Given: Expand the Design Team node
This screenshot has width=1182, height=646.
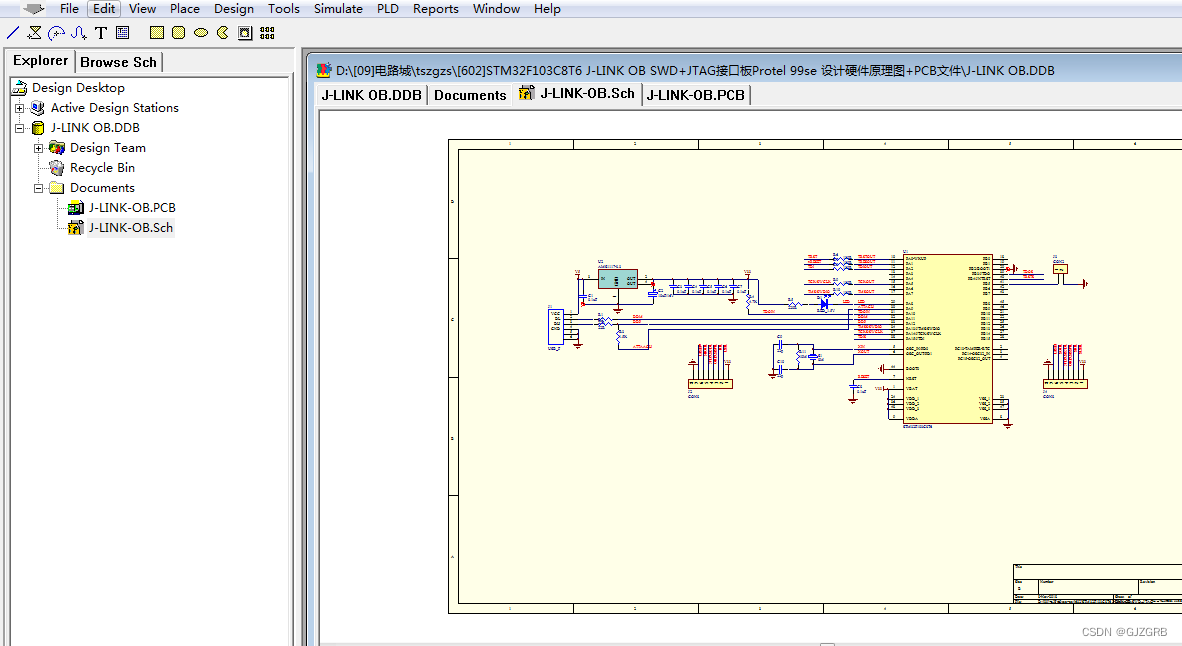Looking at the screenshot, I should coord(38,148).
